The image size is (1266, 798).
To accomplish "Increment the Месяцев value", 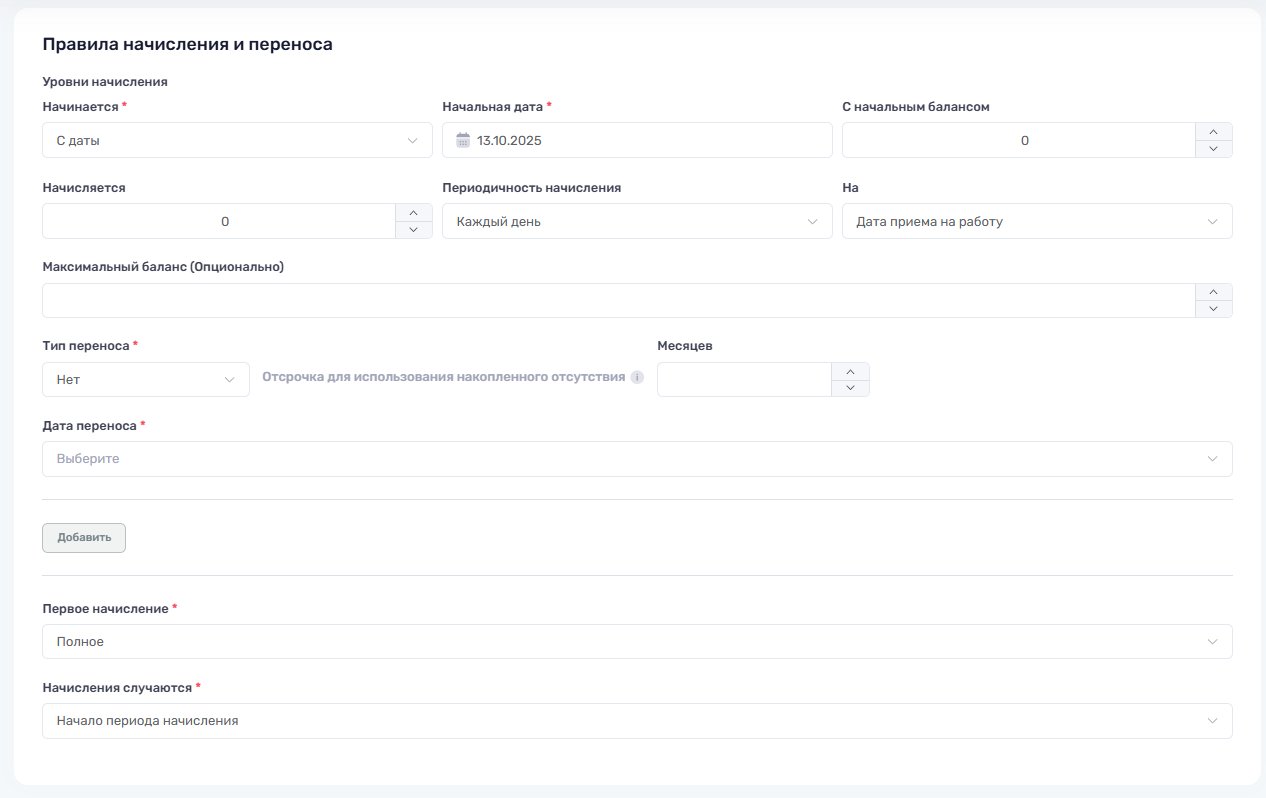I will [x=850, y=371].
